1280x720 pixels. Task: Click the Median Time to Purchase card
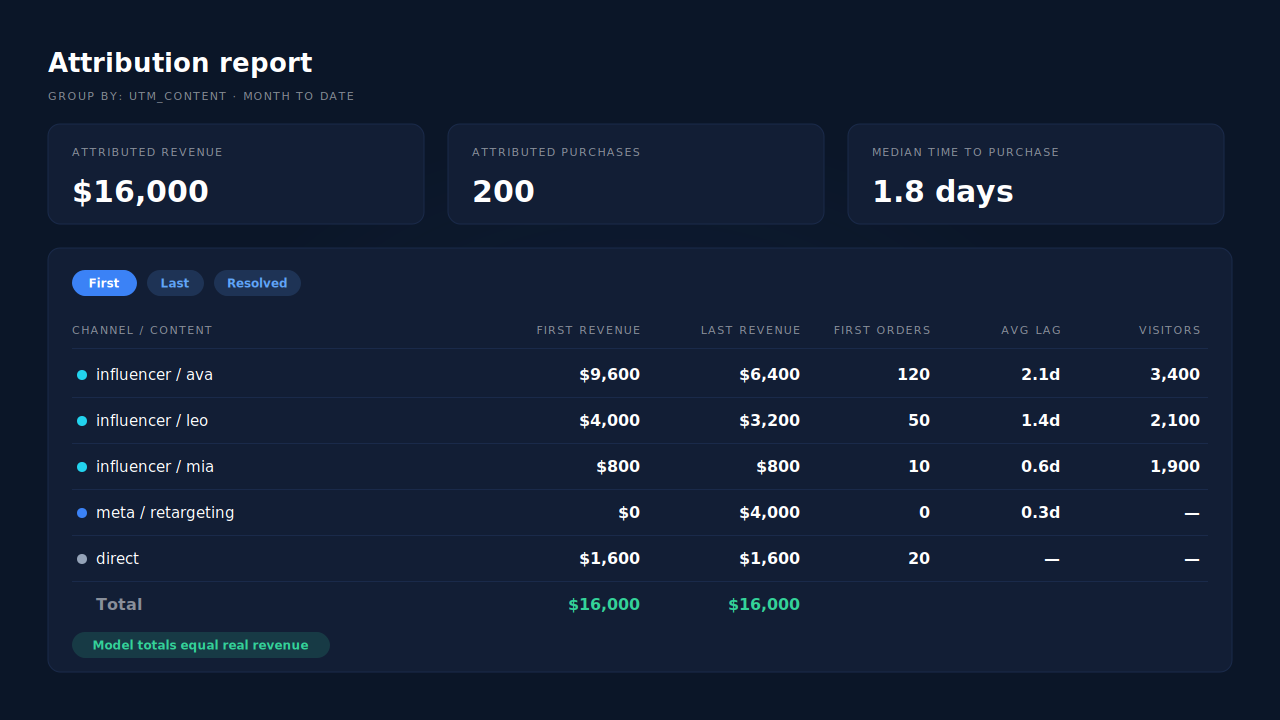(x=1036, y=174)
